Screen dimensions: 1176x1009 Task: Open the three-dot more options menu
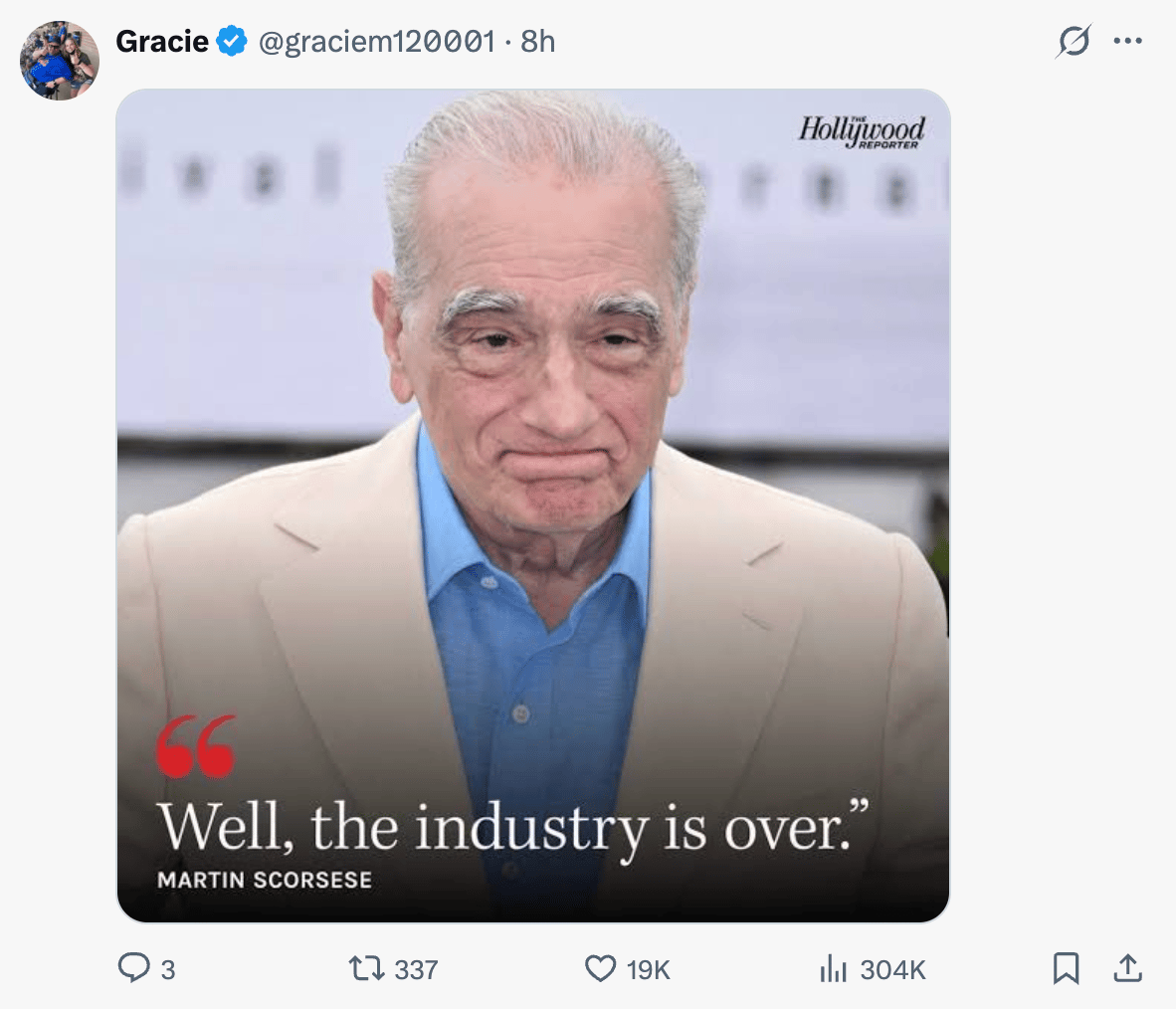coord(1128,41)
